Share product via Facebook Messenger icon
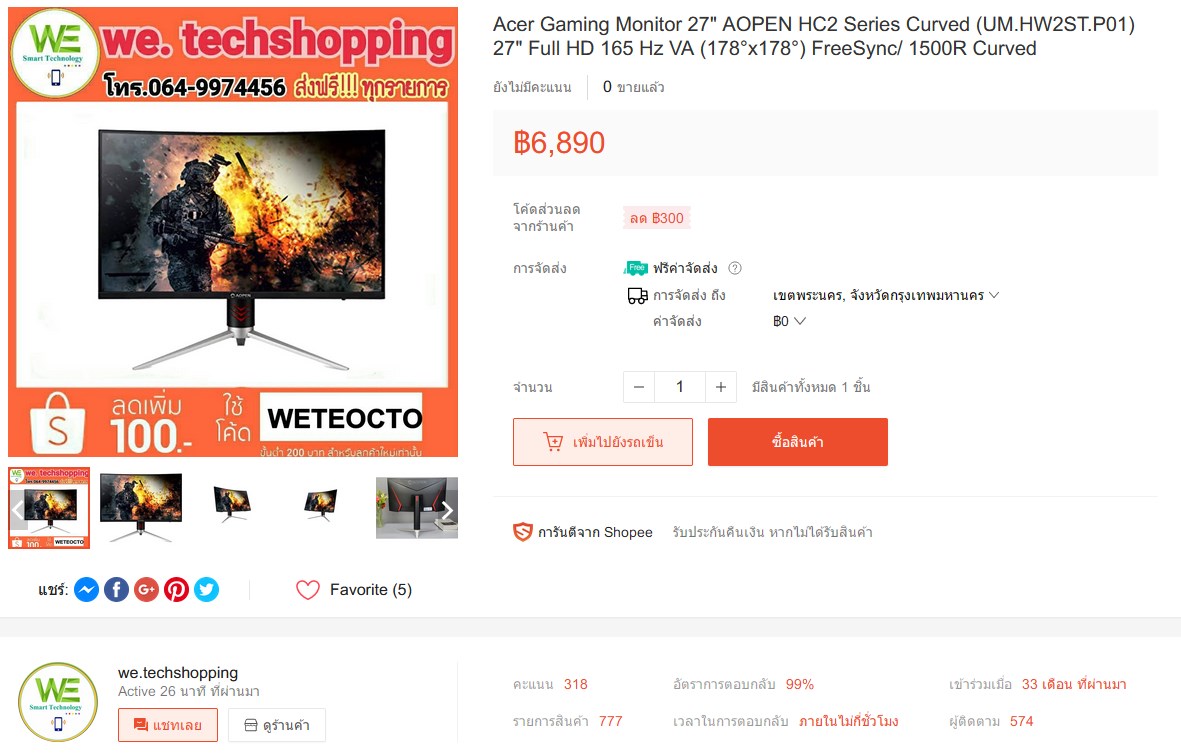1181x753 pixels. coord(87,590)
